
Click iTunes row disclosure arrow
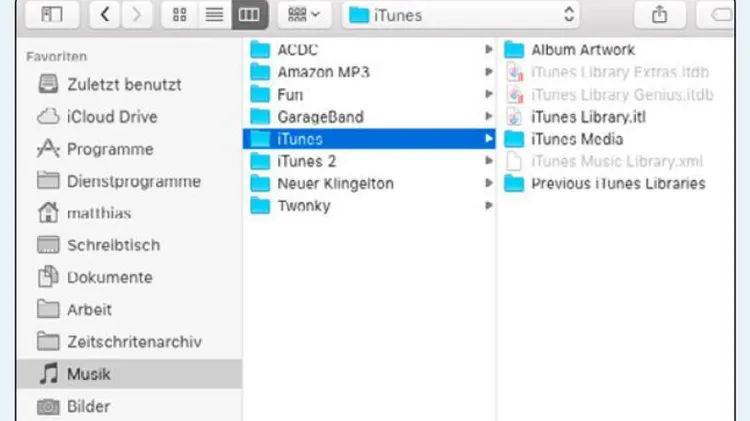point(488,139)
